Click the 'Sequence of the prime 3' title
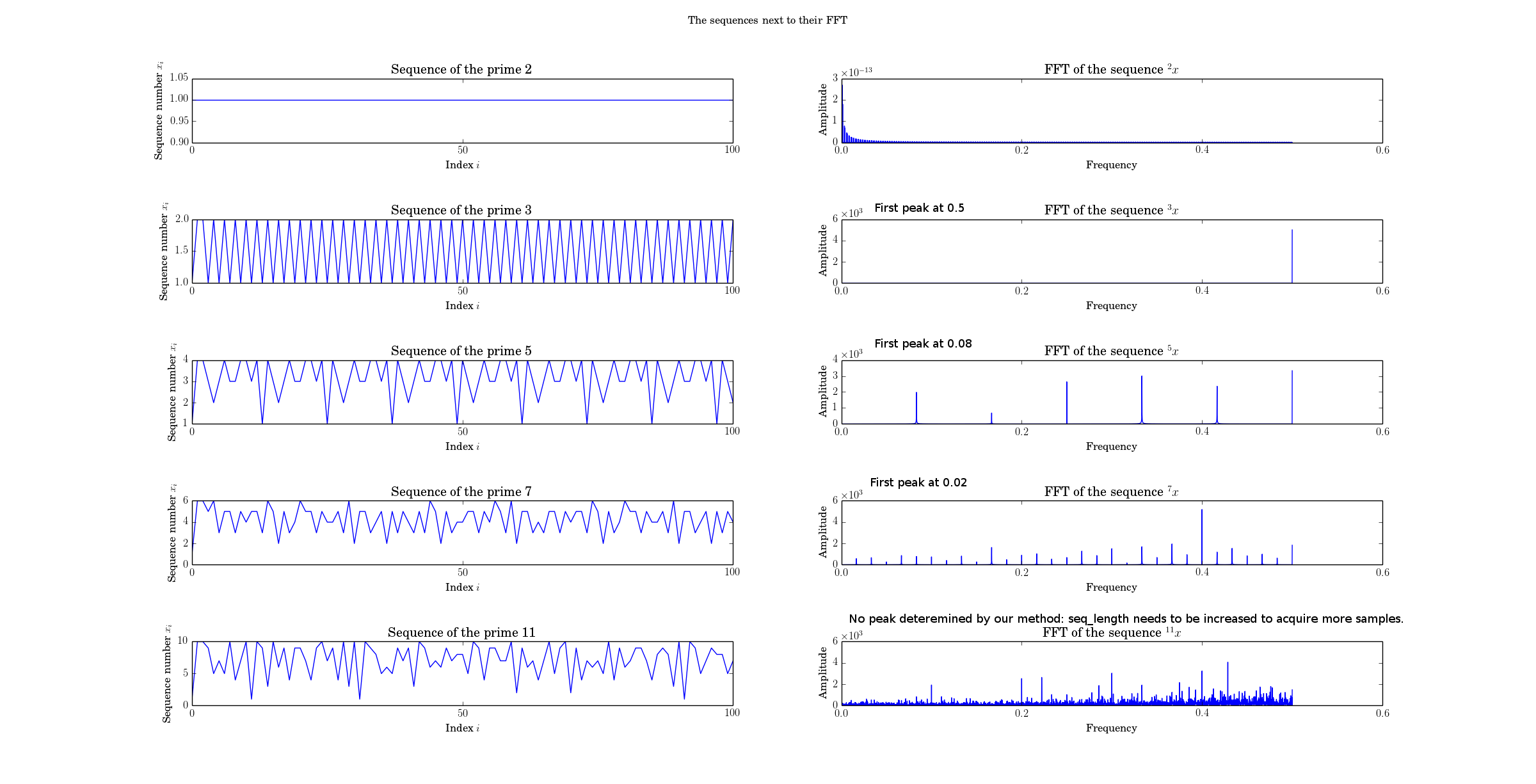Viewport: 1536px width, 784px height. [461, 210]
